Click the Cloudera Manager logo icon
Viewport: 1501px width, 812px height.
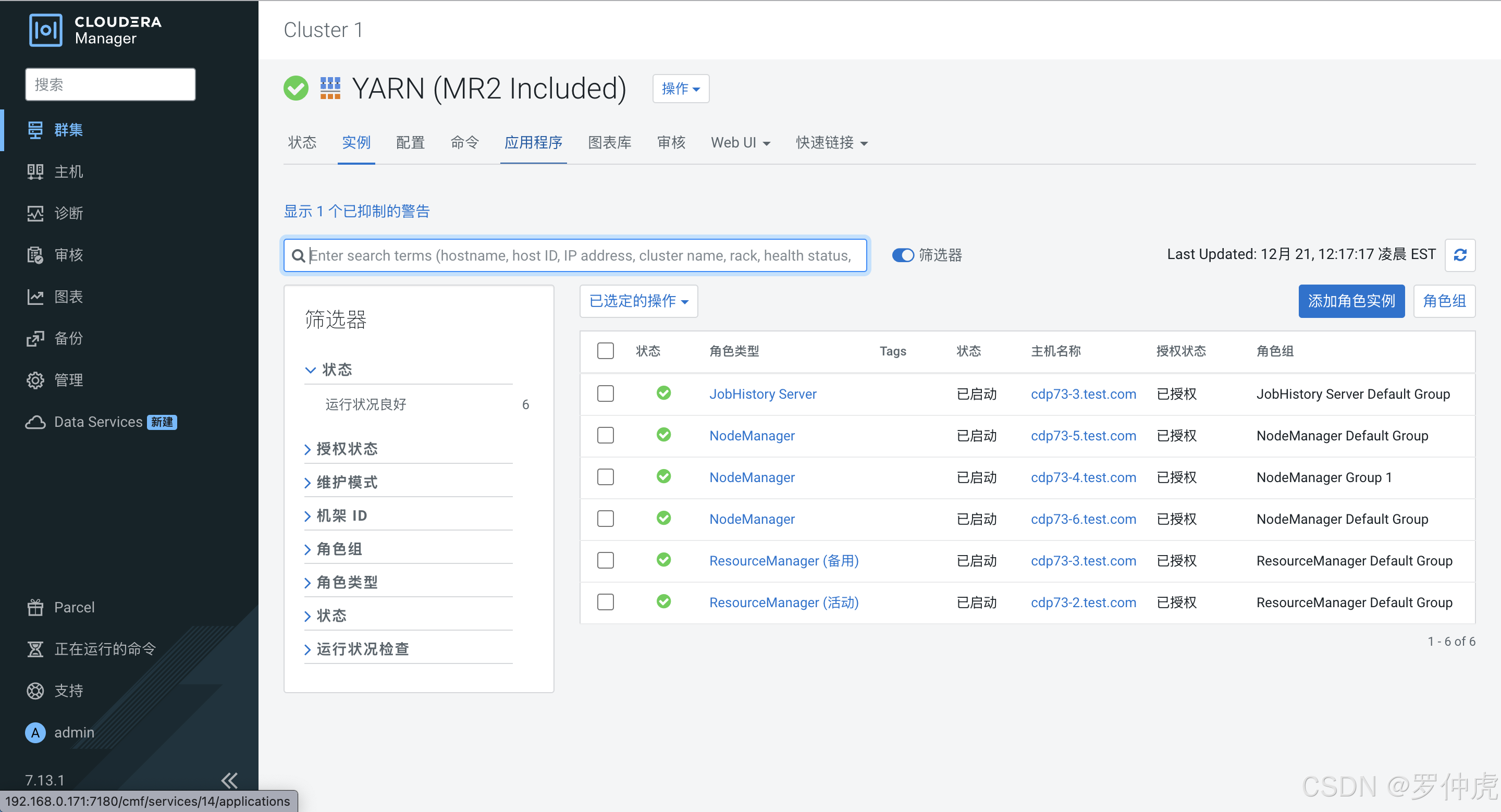tap(45, 30)
